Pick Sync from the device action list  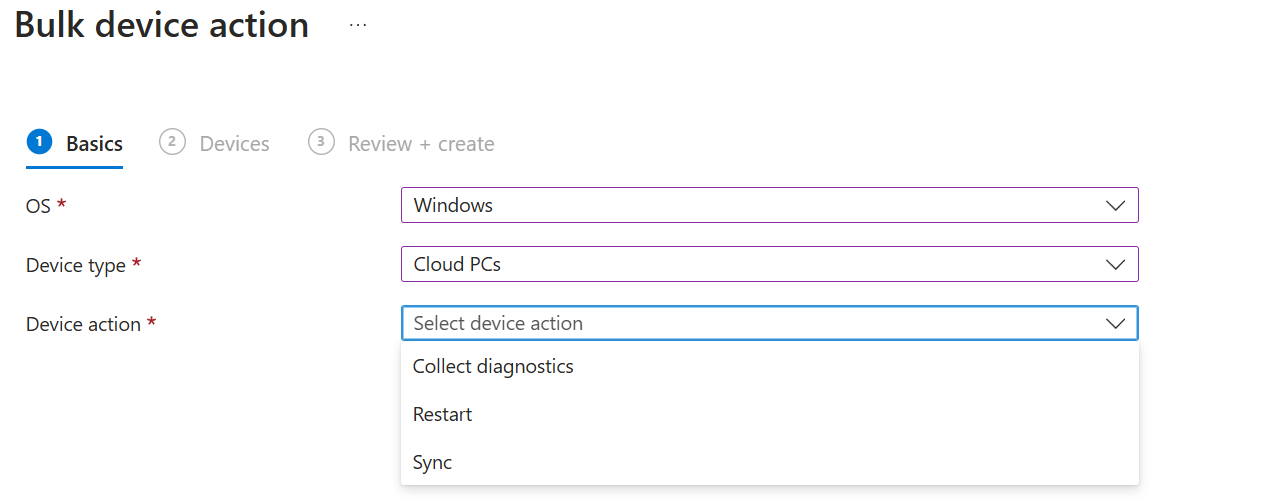pos(432,462)
